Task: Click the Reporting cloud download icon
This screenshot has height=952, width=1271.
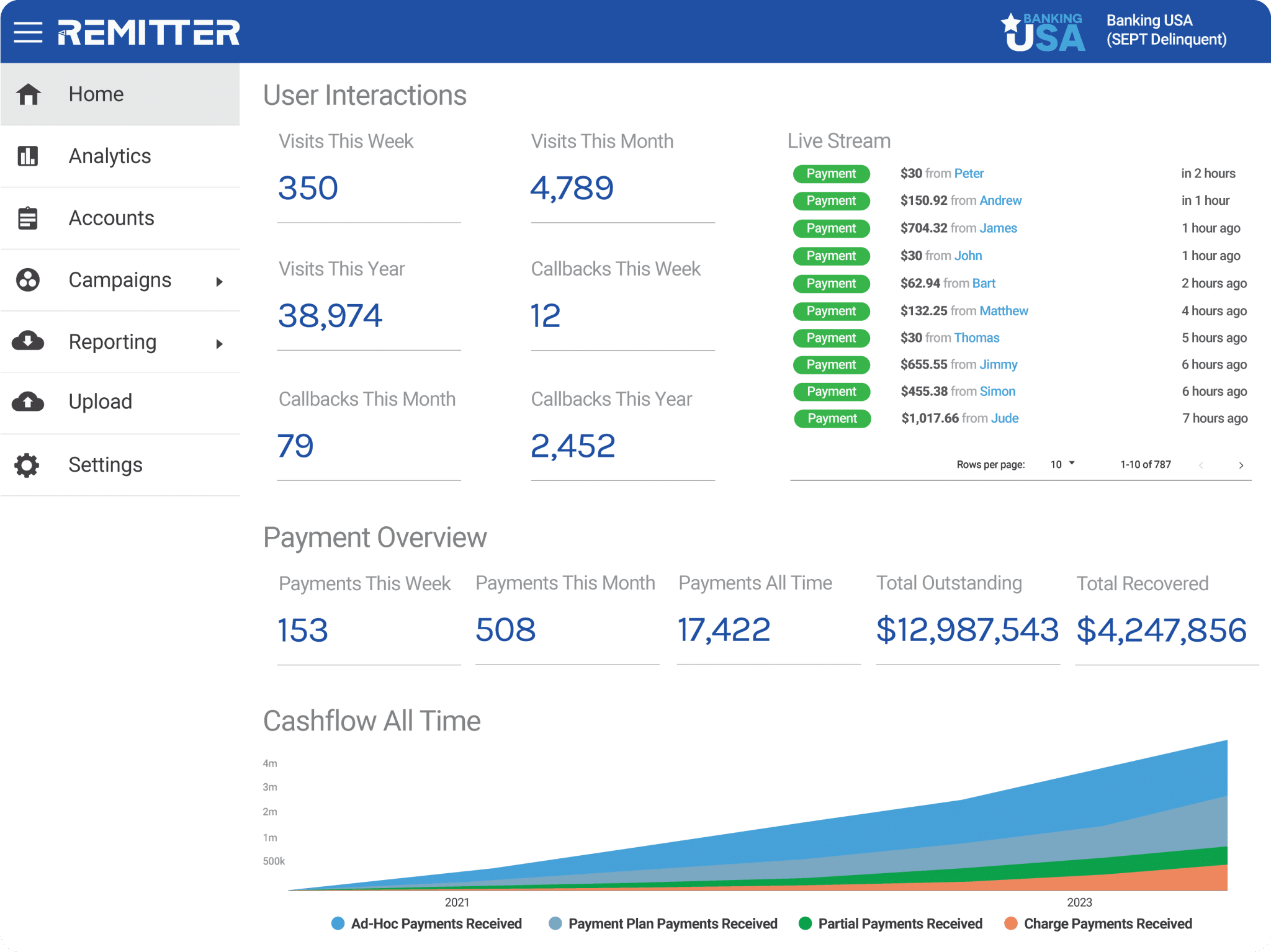Action: pyautogui.click(x=28, y=341)
